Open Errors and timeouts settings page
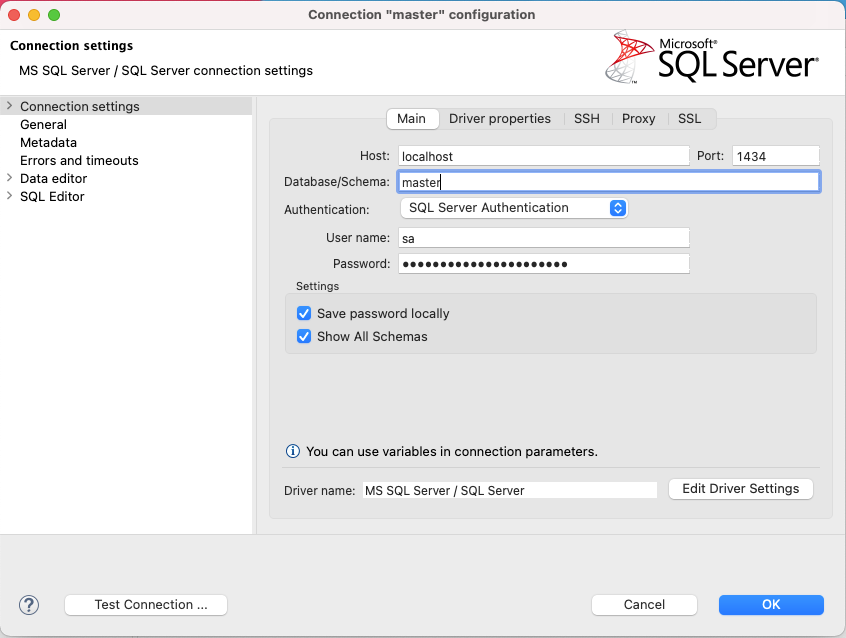The height and width of the screenshot is (638, 846). click(79, 161)
